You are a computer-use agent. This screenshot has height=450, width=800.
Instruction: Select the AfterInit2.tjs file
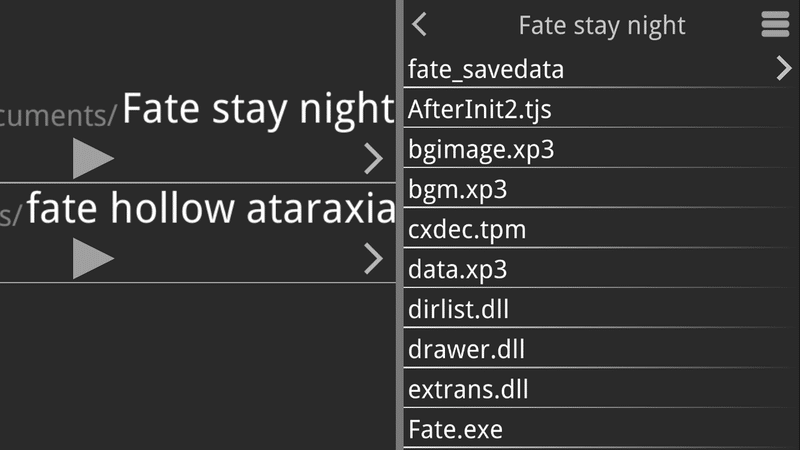pyautogui.click(x=479, y=110)
